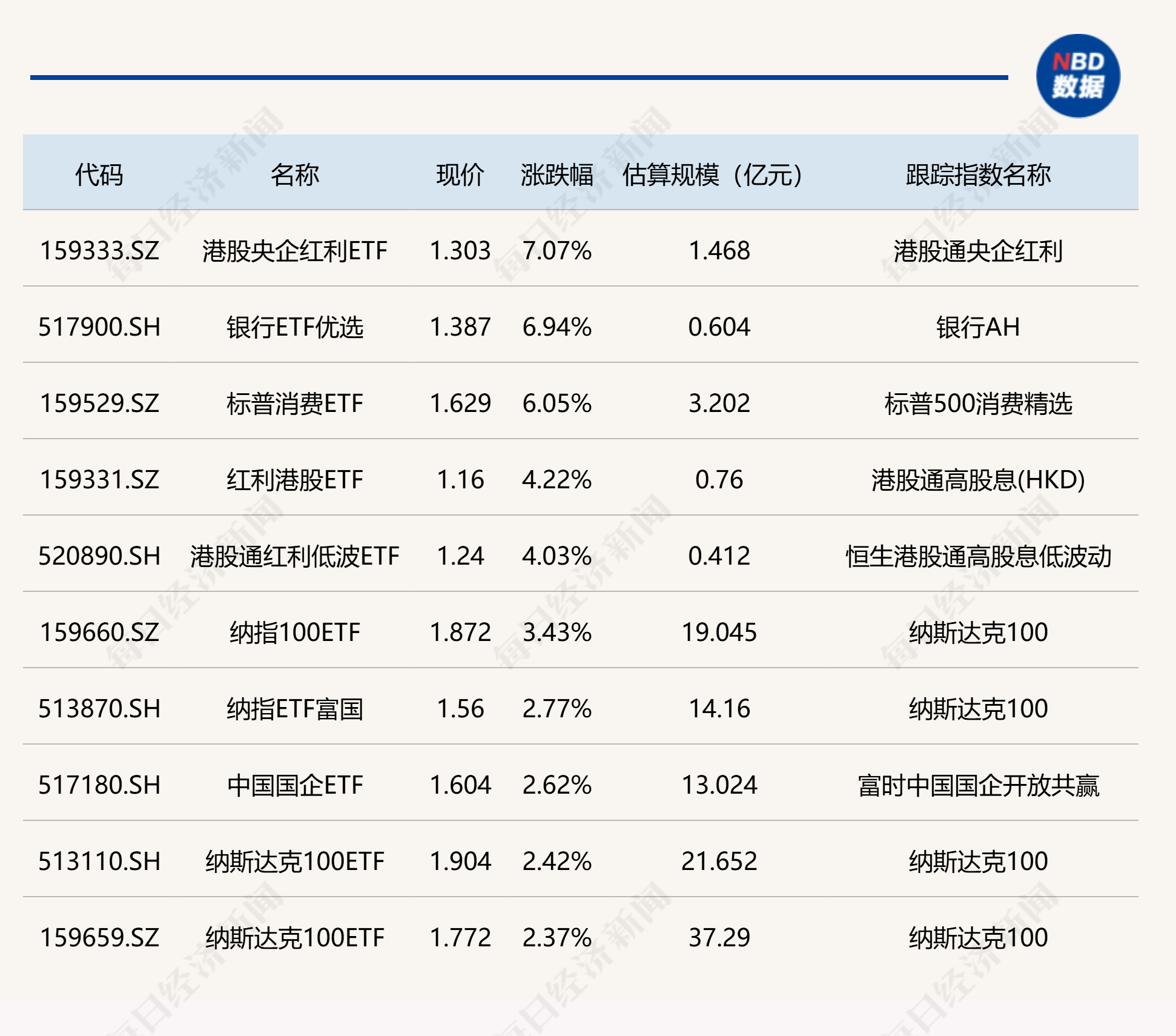Click the 港股央企红利ETF name
1176x1036 pixels.
294,251
